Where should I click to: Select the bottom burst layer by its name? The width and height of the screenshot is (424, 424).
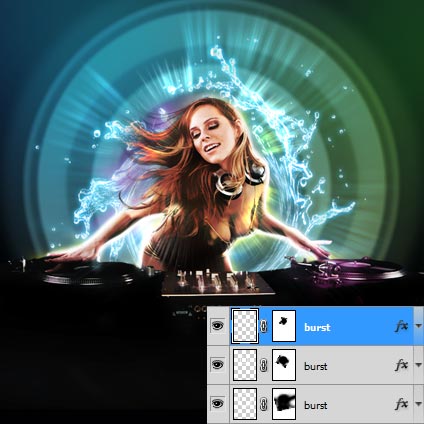[316, 405]
